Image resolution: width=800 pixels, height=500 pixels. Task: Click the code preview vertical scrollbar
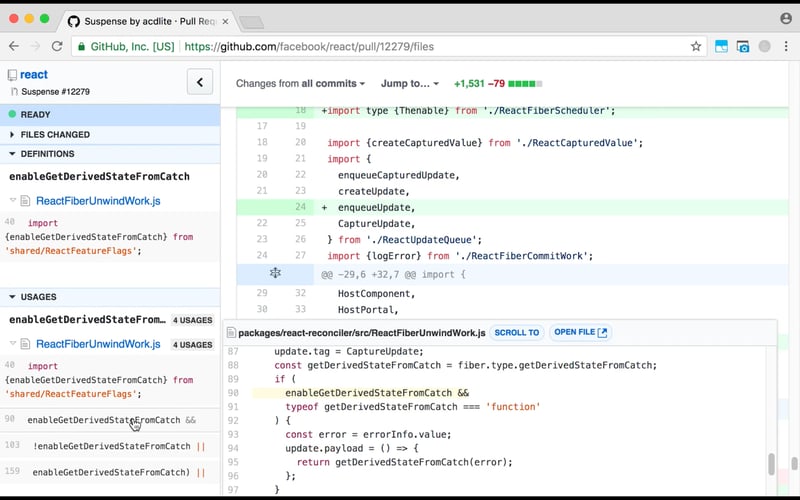[x=771, y=464]
